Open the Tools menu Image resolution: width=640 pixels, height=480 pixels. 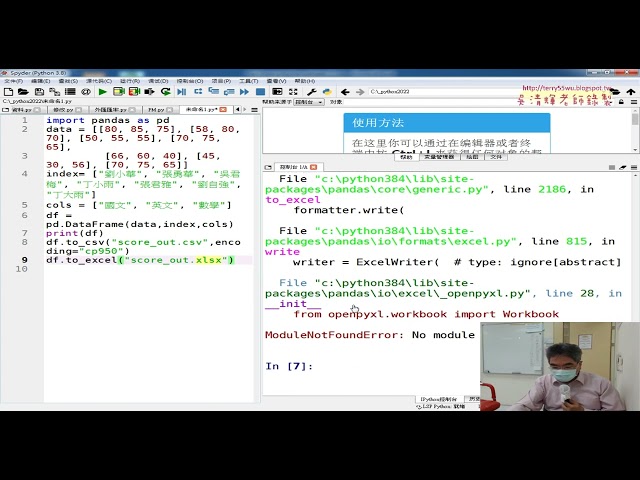[x=248, y=81]
